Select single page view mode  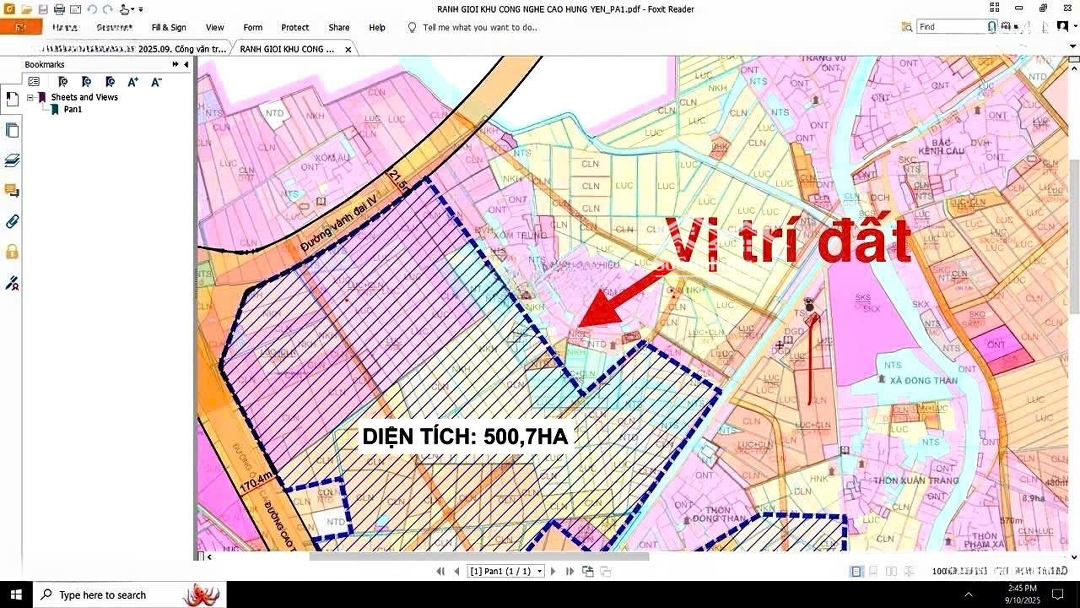pos(856,571)
